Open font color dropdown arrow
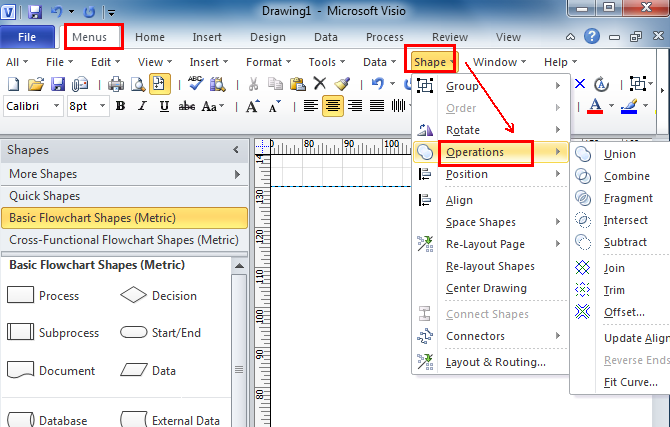The height and width of the screenshot is (427, 670). [x=611, y=106]
